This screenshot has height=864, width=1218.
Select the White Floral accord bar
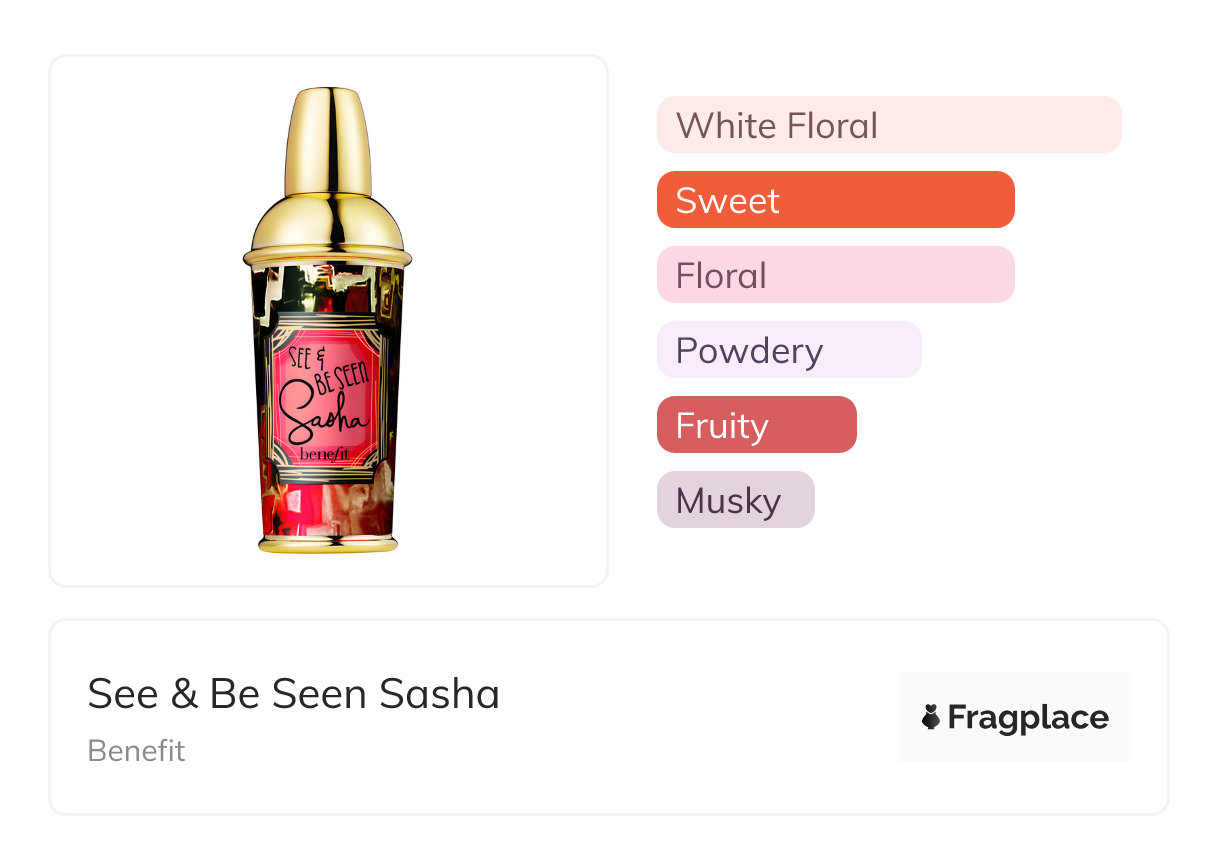pyautogui.click(x=888, y=125)
